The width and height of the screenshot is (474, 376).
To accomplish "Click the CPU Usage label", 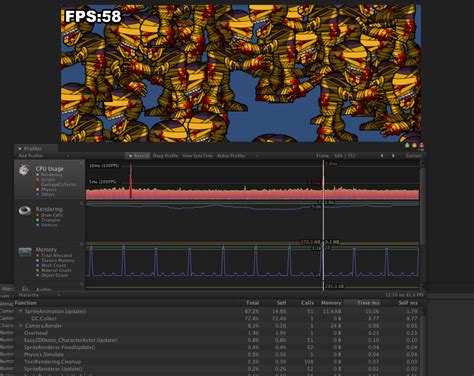I will (50, 169).
